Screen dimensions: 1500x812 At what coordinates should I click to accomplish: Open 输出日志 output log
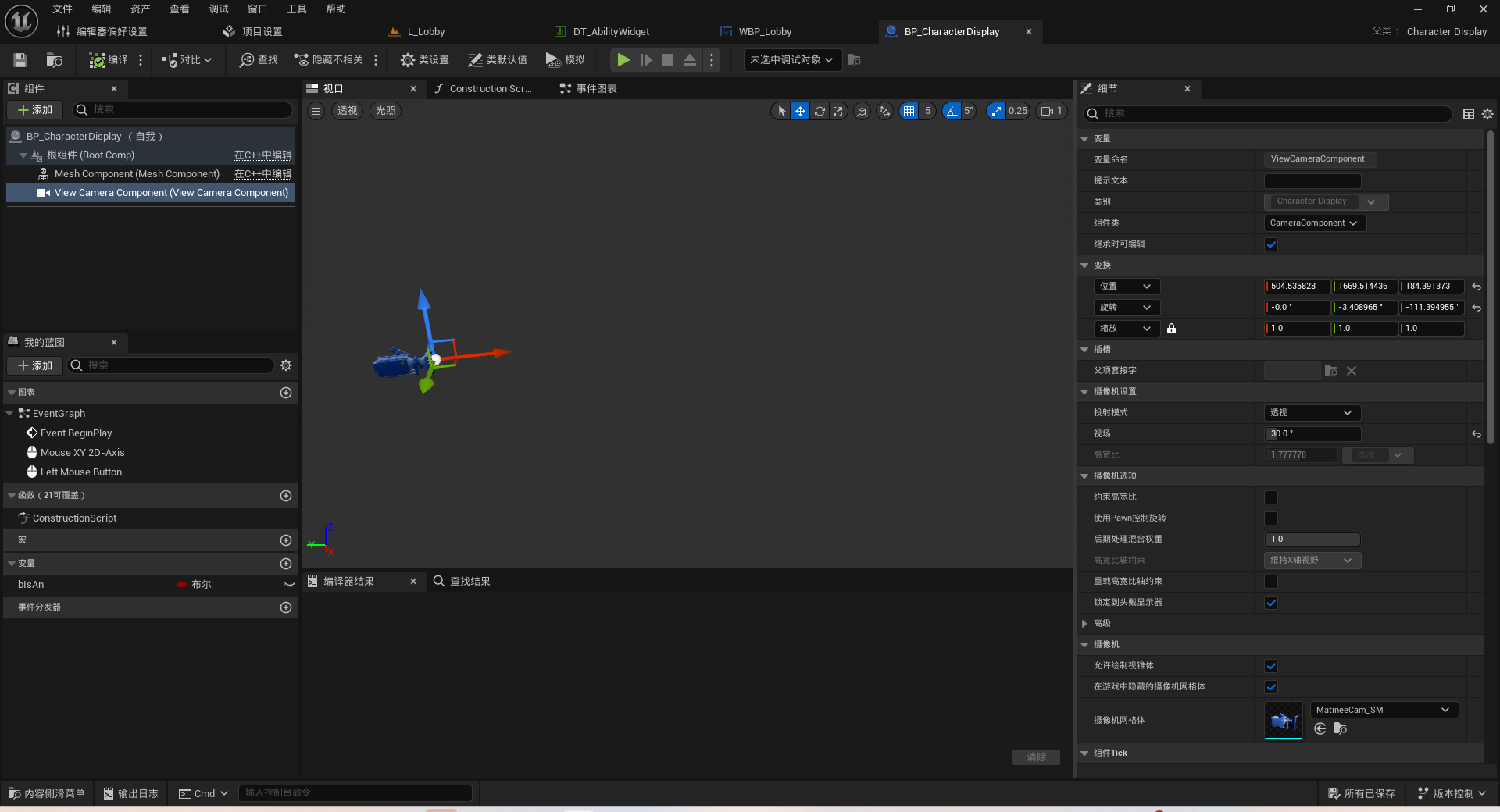[x=131, y=793]
